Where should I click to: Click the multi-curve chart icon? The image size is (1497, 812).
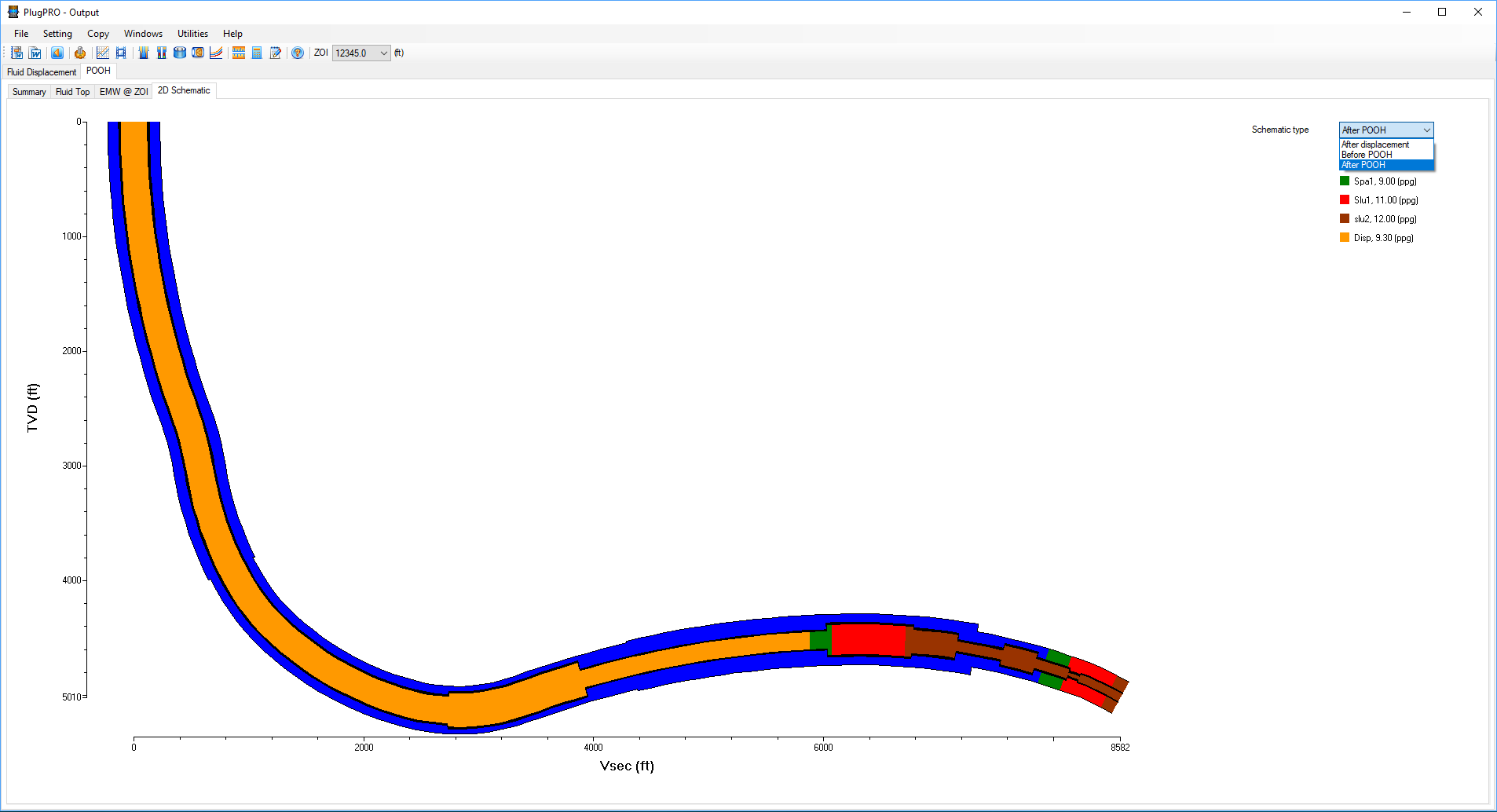coord(216,53)
